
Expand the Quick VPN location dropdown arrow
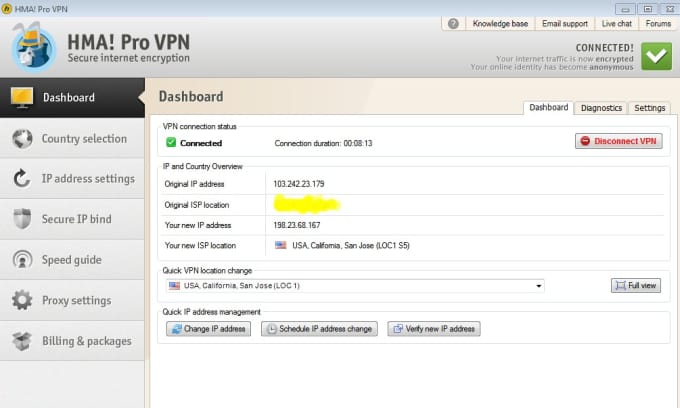[538, 286]
